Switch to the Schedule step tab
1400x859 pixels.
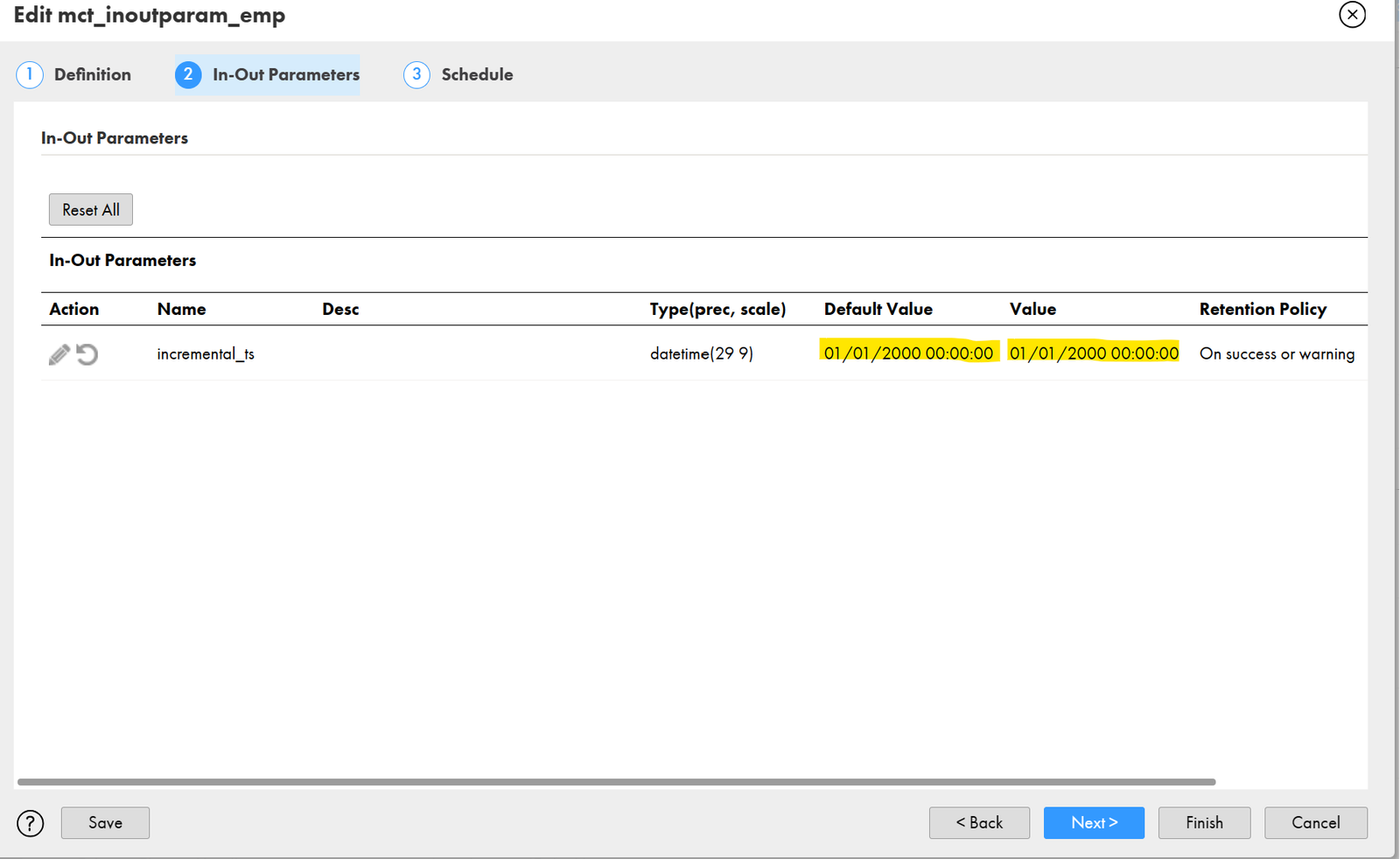pos(458,74)
